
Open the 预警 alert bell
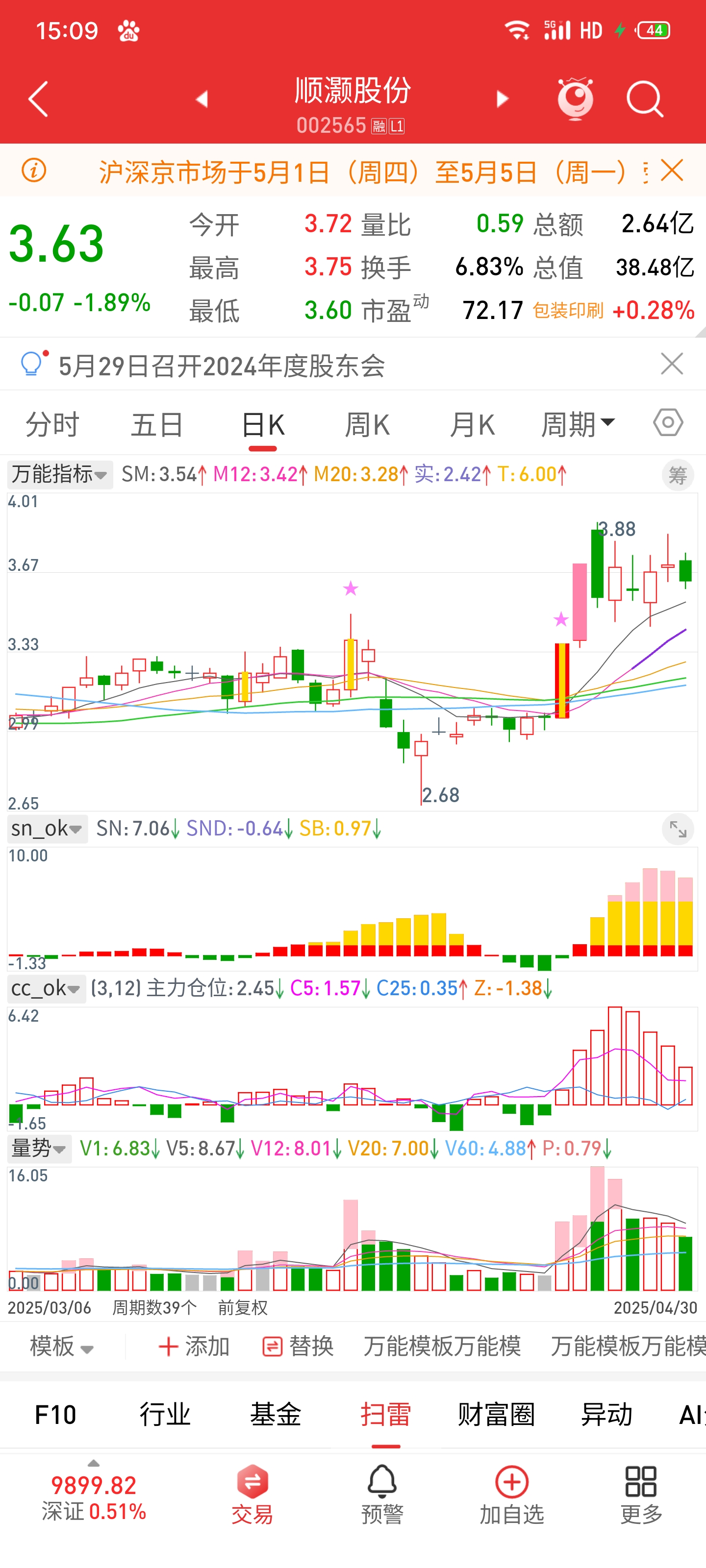click(382, 1494)
